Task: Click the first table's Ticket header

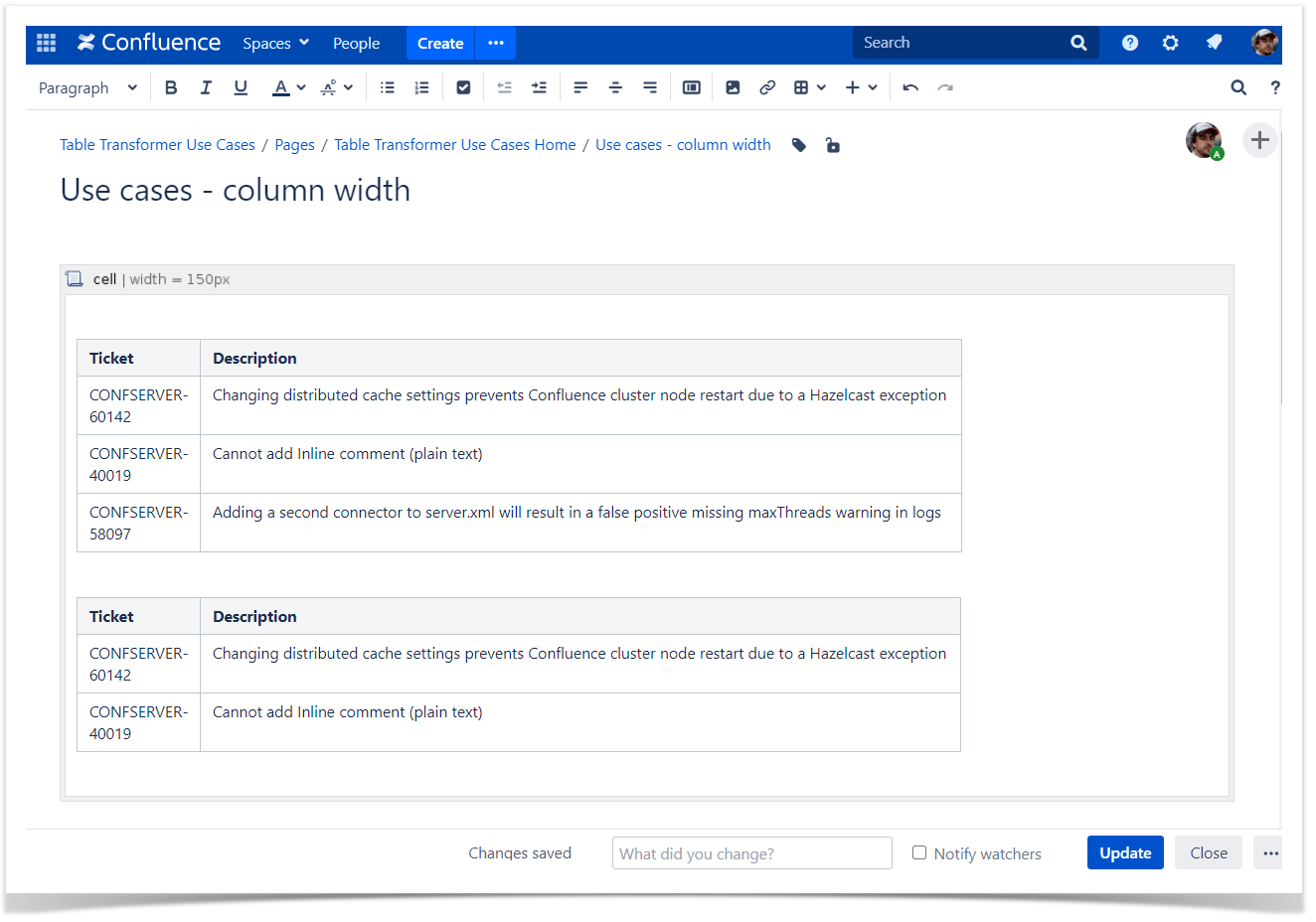Action: point(138,358)
